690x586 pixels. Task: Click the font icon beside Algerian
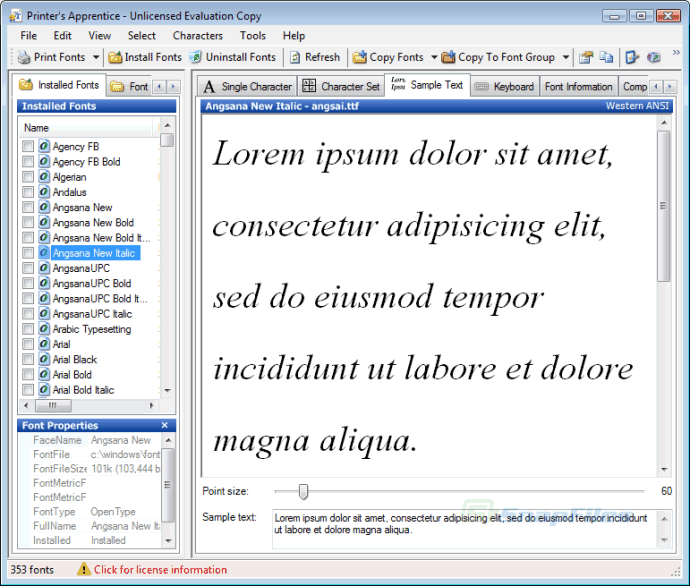(44, 177)
